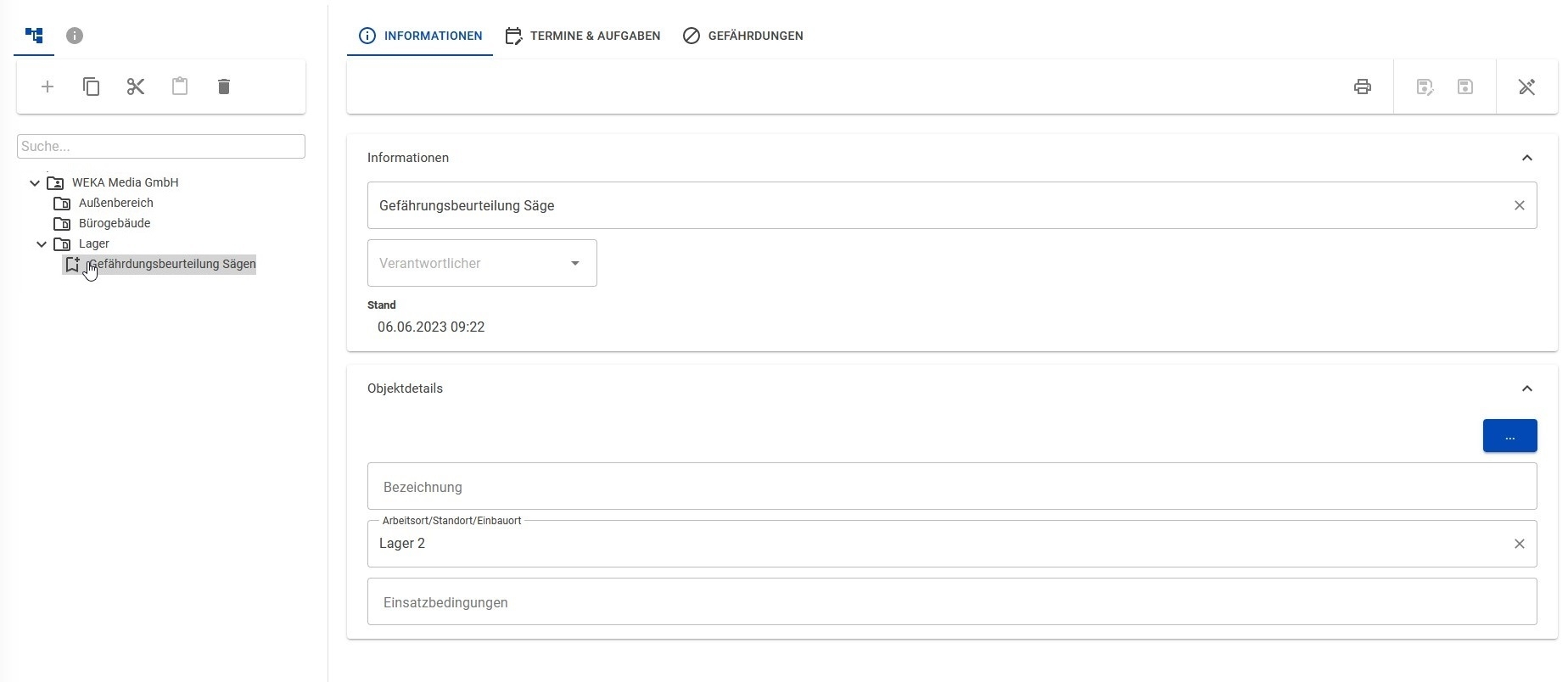The width and height of the screenshot is (1568, 682).
Task: Click the scissors cut icon
Action: 136,87
